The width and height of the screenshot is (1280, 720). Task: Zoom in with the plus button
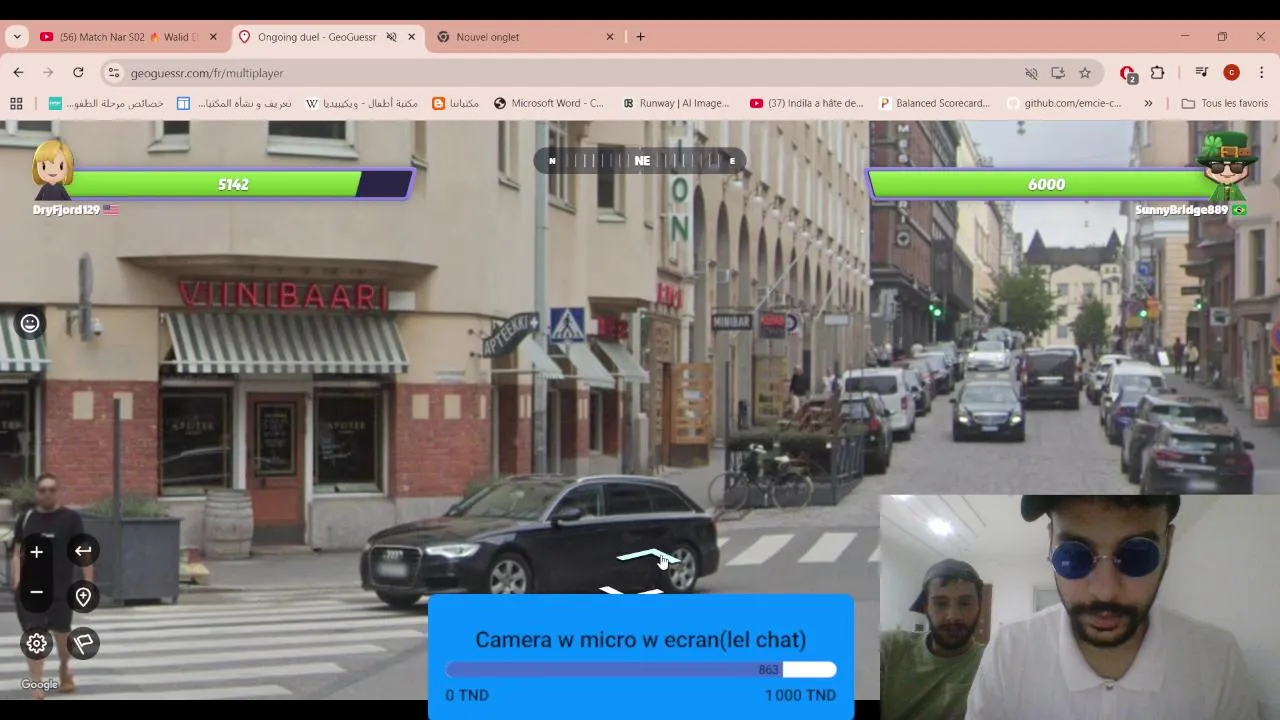click(36, 552)
